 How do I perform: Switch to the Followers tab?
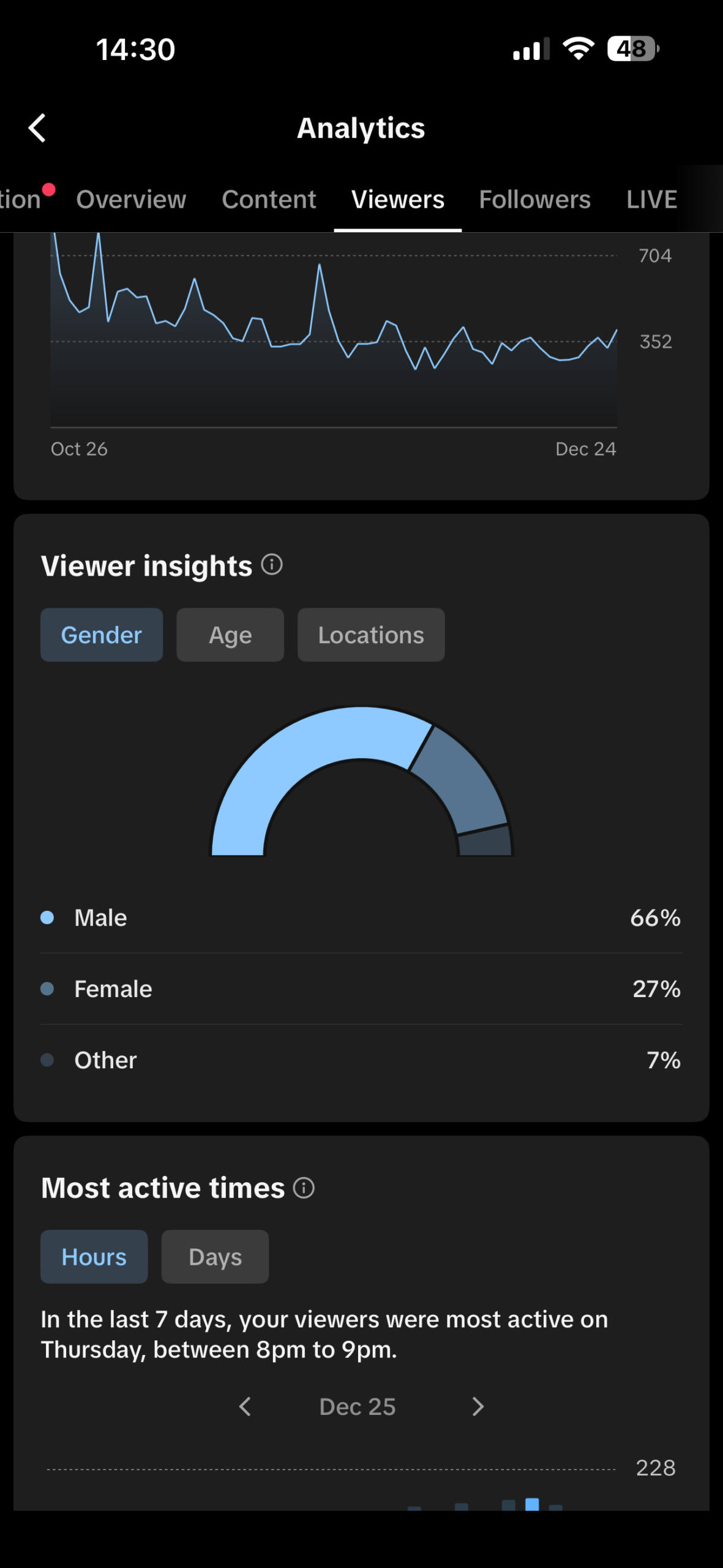pyautogui.click(x=534, y=200)
